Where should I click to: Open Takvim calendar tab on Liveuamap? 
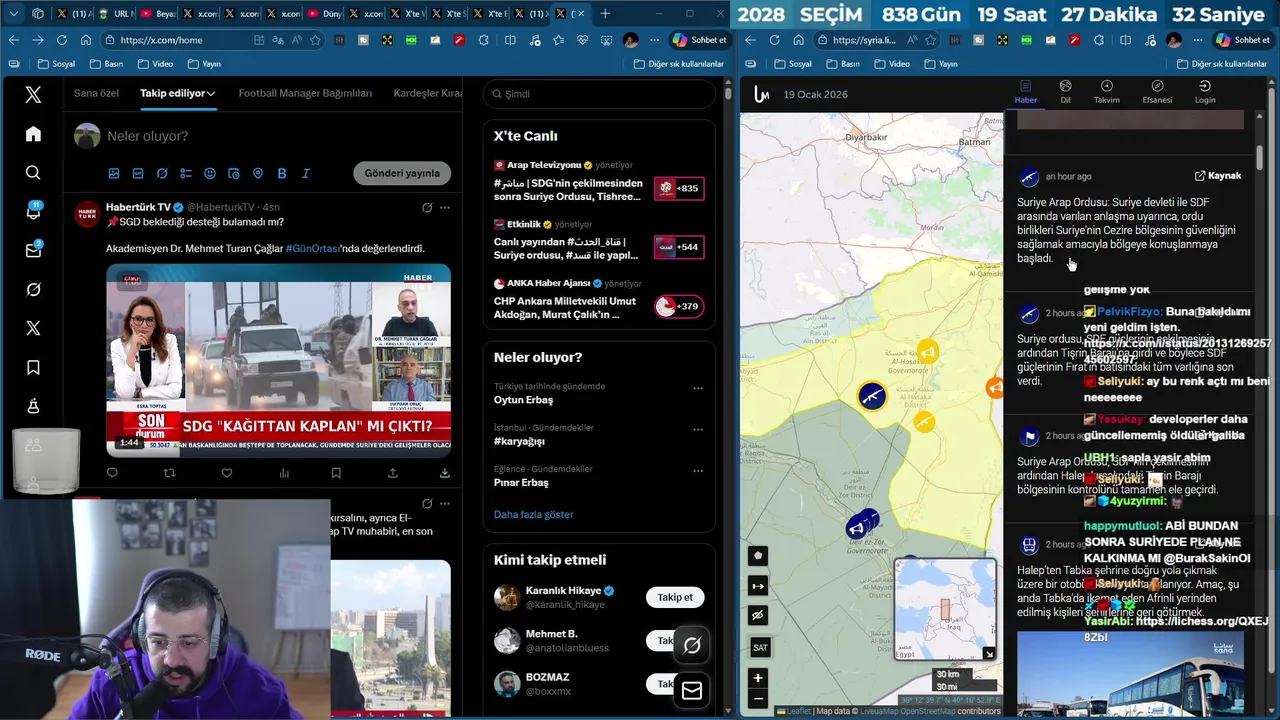(x=1106, y=92)
